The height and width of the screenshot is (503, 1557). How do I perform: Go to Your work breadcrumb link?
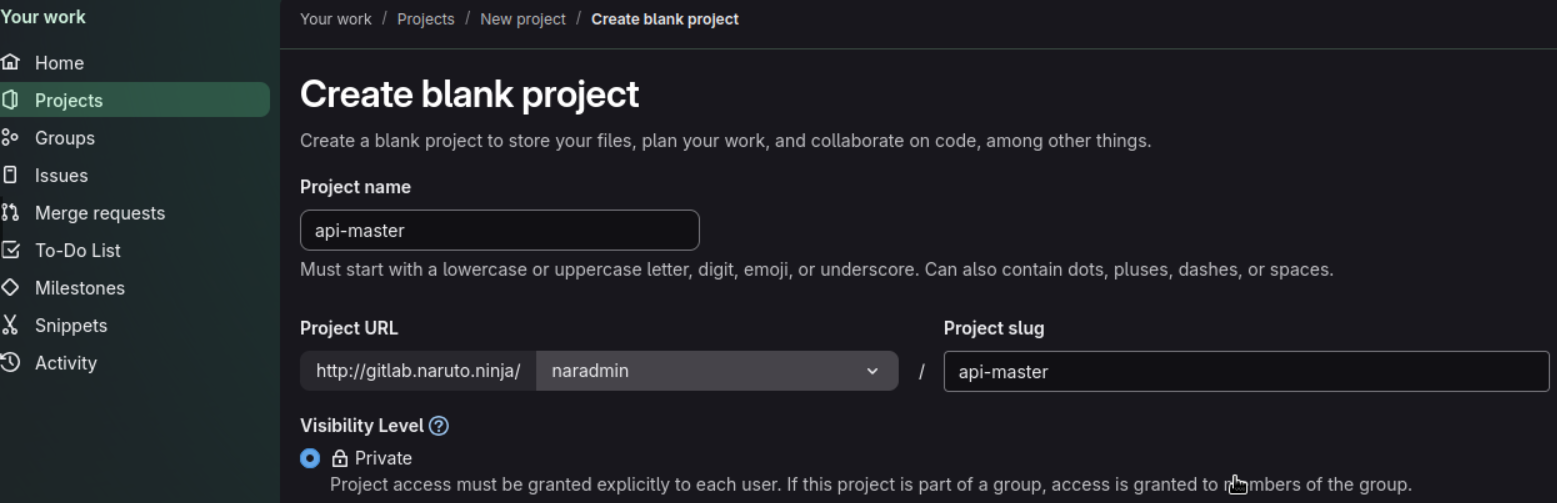[x=335, y=19]
